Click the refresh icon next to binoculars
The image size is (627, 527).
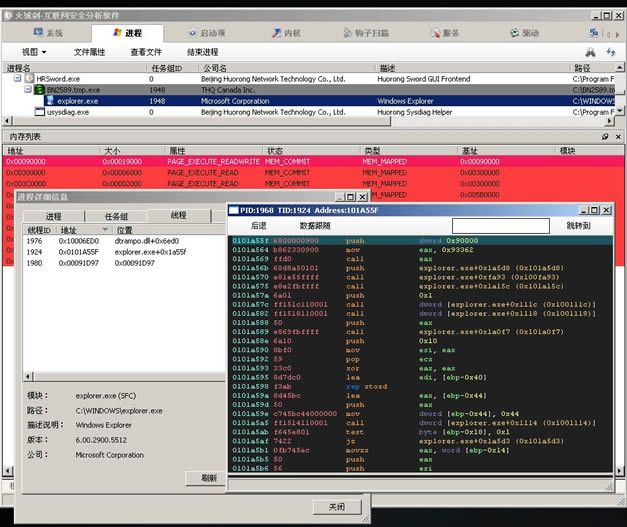coord(611,51)
